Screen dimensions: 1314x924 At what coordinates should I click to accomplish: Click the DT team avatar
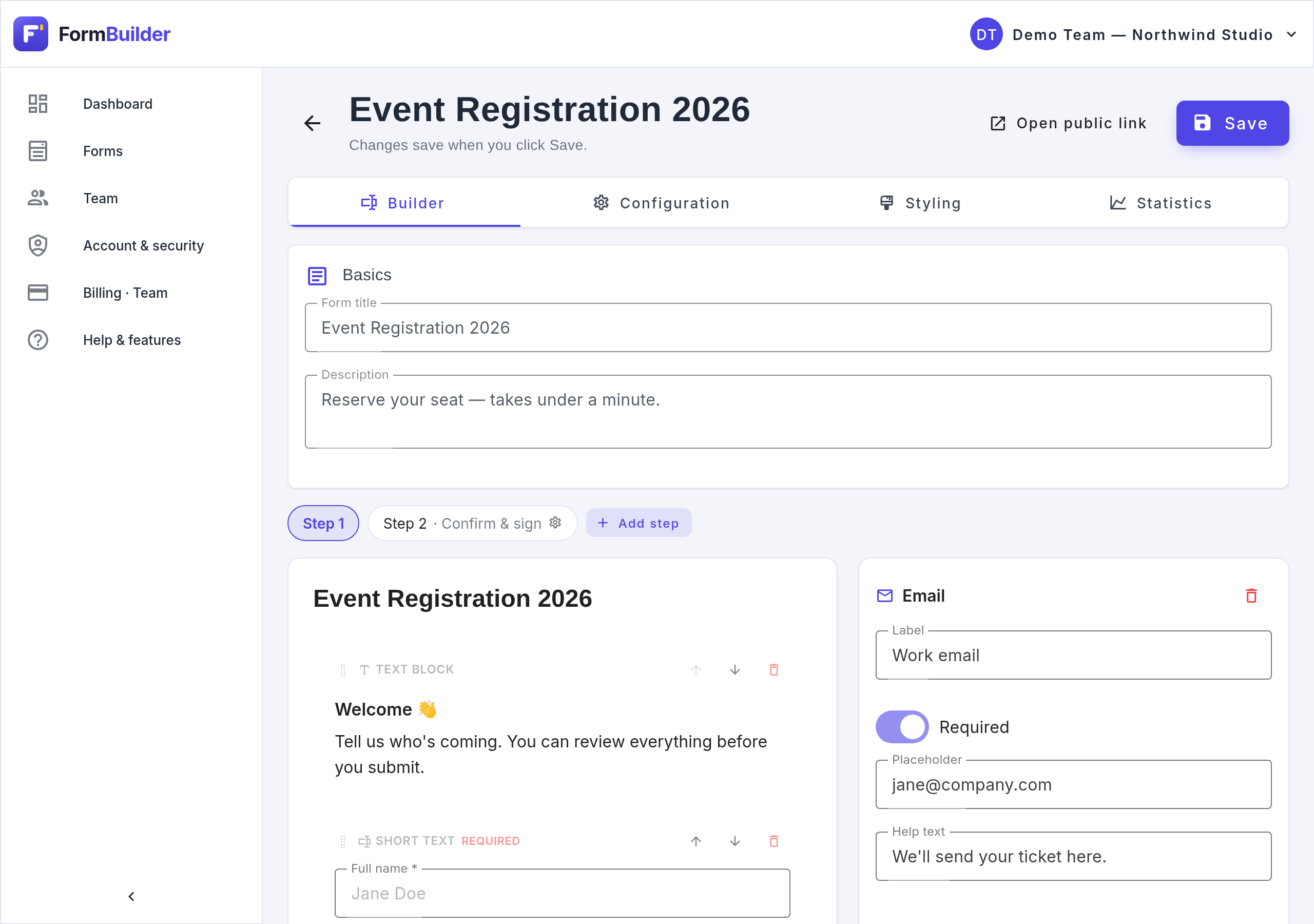(986, 34)
